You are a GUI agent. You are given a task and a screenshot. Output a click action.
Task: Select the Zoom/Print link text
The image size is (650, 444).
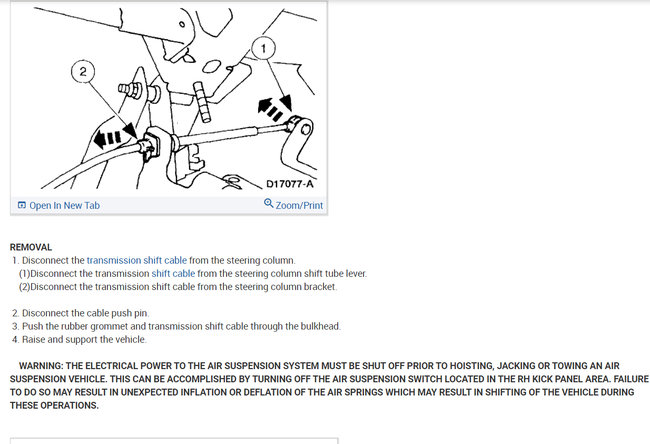(299, 205)
